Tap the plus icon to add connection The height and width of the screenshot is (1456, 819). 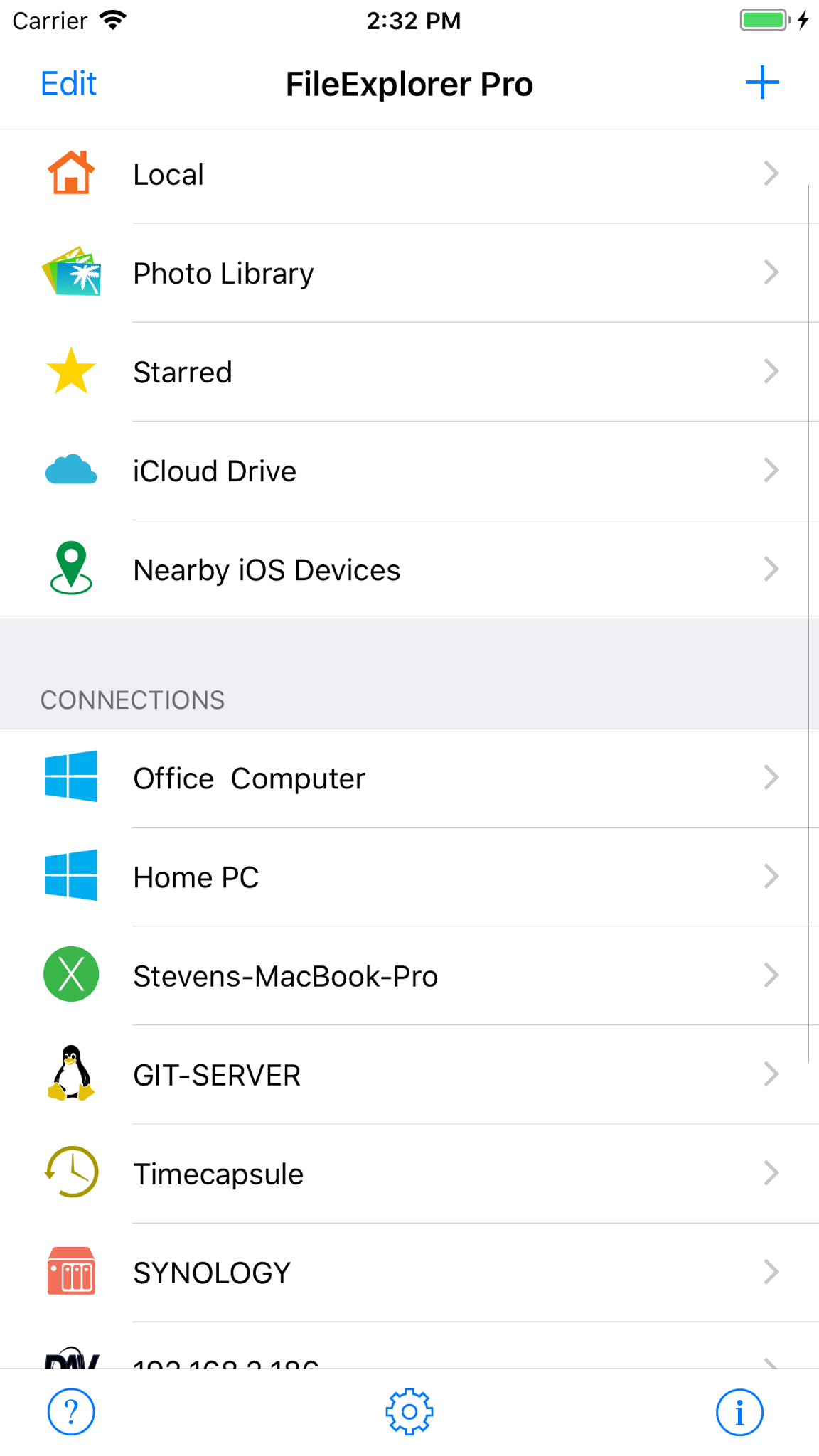pyautogui.click(x=762, y=83)
